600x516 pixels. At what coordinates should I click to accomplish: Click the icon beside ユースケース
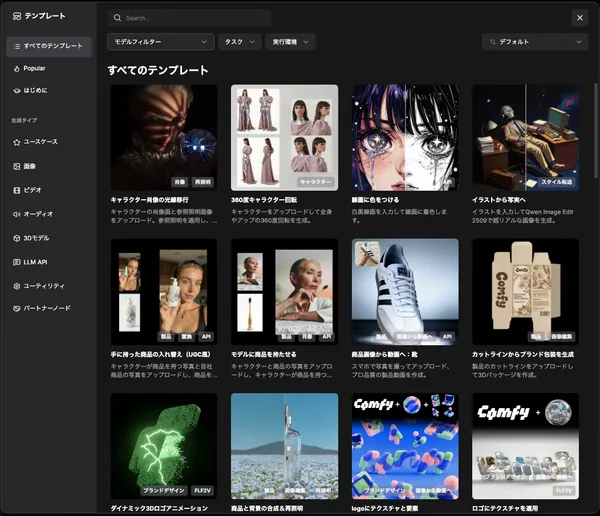[x=17, y=142]
